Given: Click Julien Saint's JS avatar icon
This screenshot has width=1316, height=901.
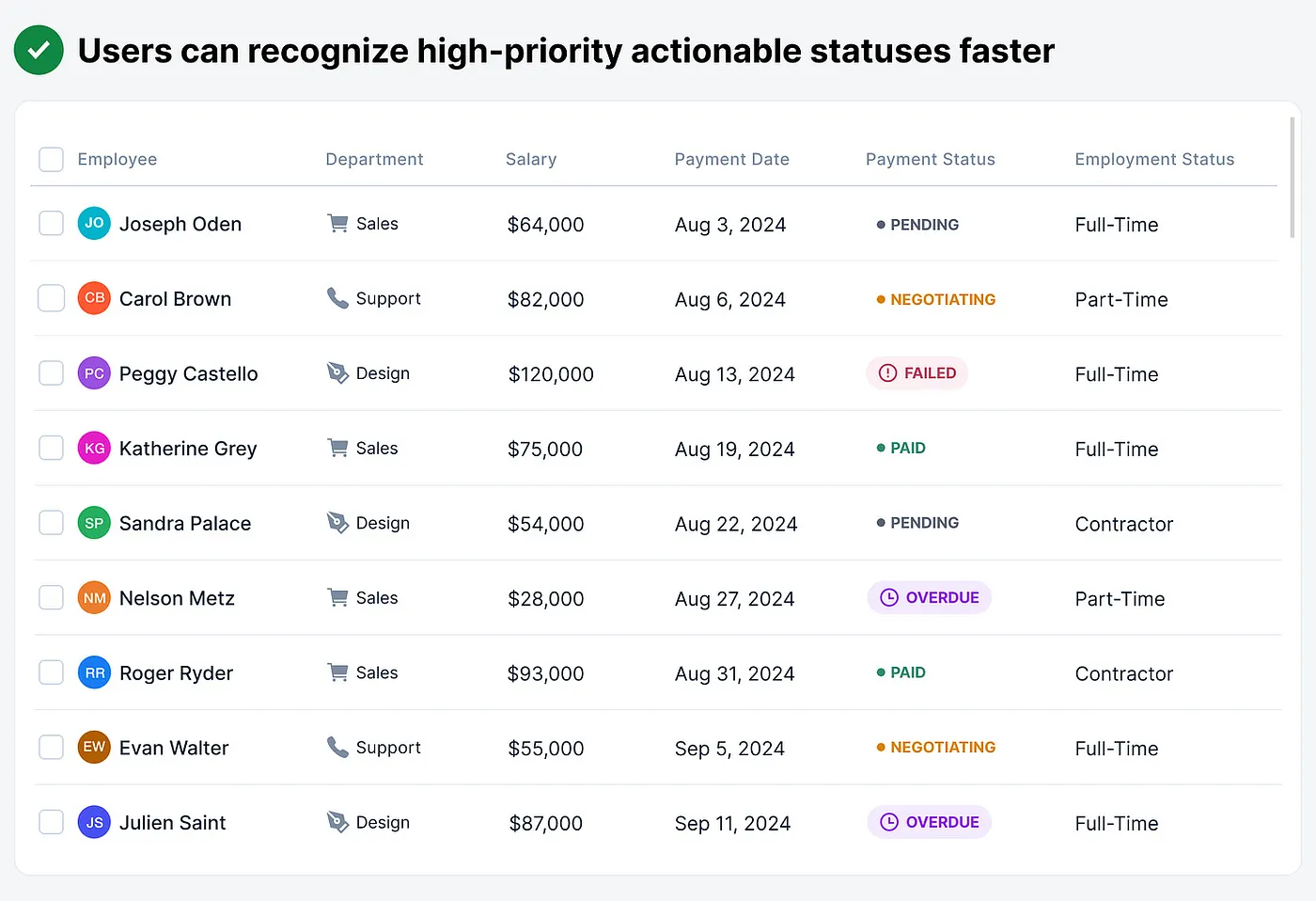Looking at the screenshot, I should click(94, 823).
